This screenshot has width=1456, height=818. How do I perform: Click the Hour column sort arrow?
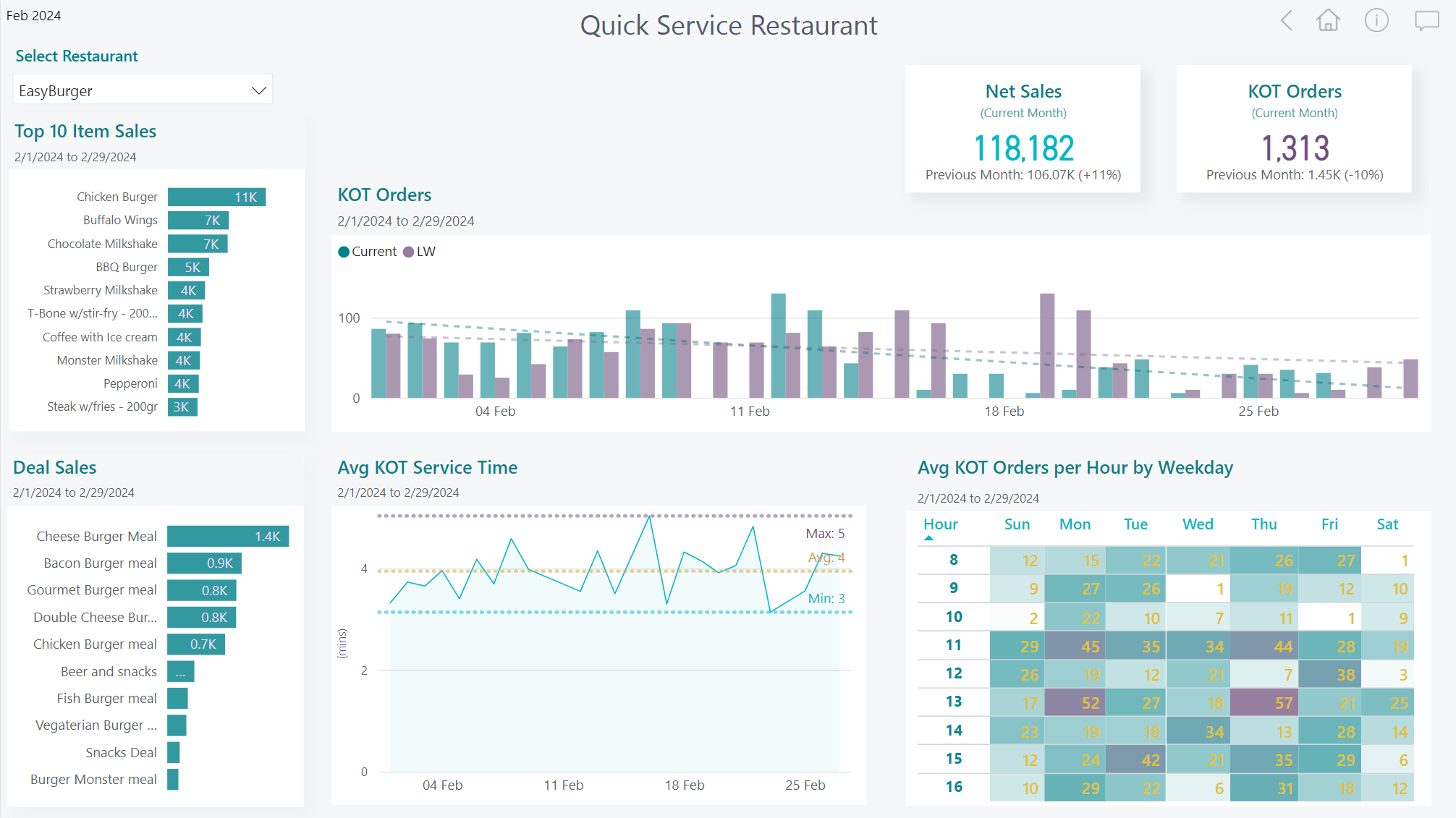pyautogui.click(x=929, y=538)
